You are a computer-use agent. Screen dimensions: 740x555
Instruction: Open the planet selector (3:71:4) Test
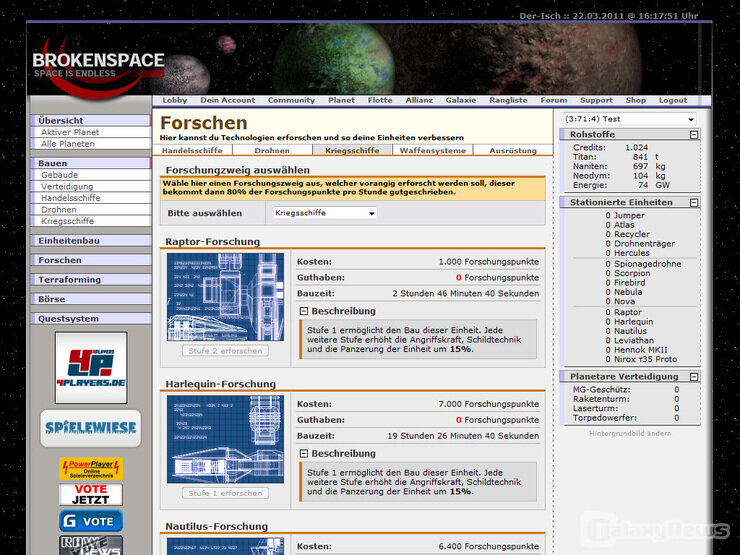630,119
